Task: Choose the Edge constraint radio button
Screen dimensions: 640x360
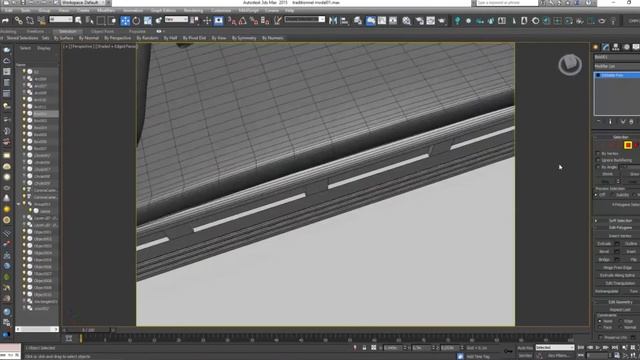Action: 621,321
